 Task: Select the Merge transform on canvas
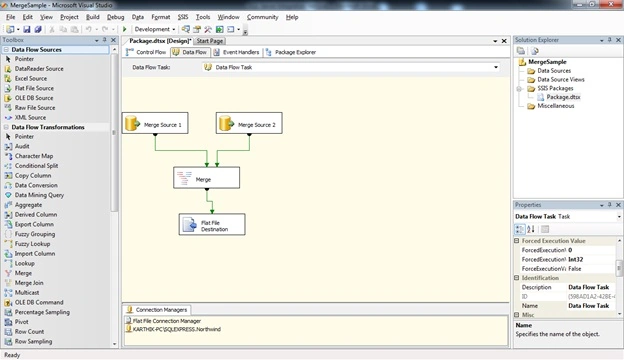click(207, 178)
